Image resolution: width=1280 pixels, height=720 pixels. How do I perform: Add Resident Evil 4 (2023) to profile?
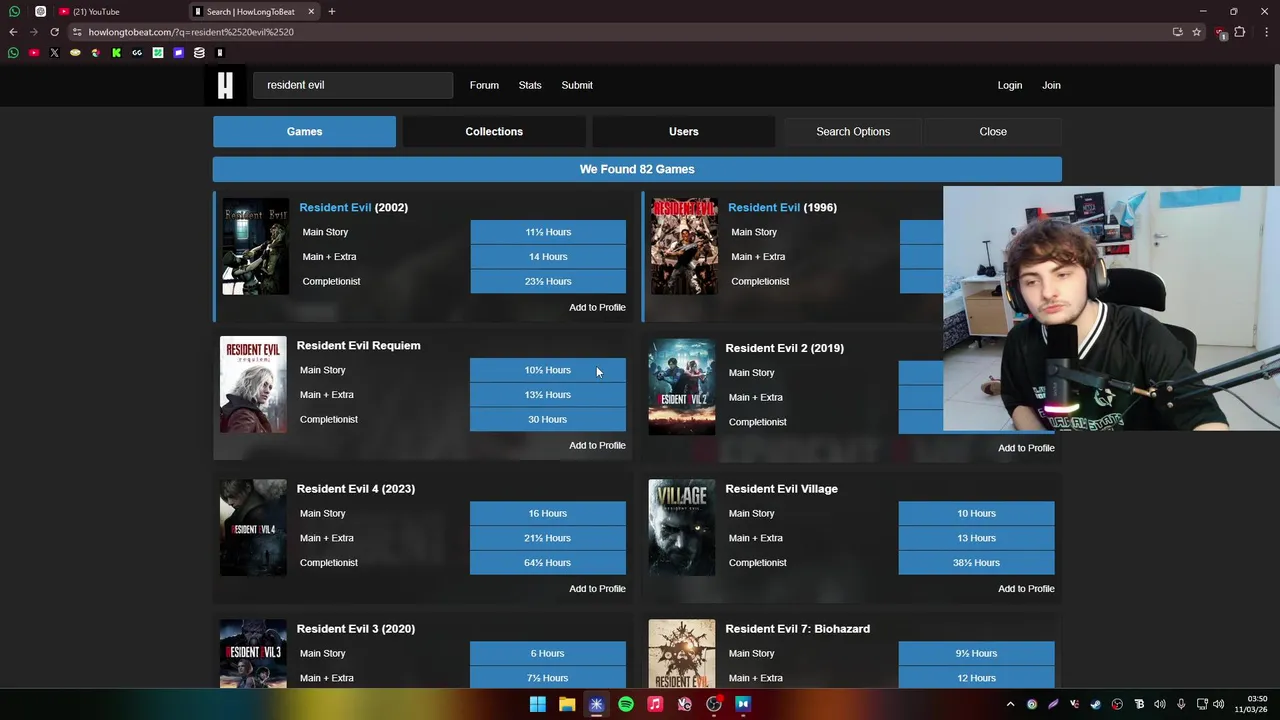pyautogui.click(x=597, y=589)
